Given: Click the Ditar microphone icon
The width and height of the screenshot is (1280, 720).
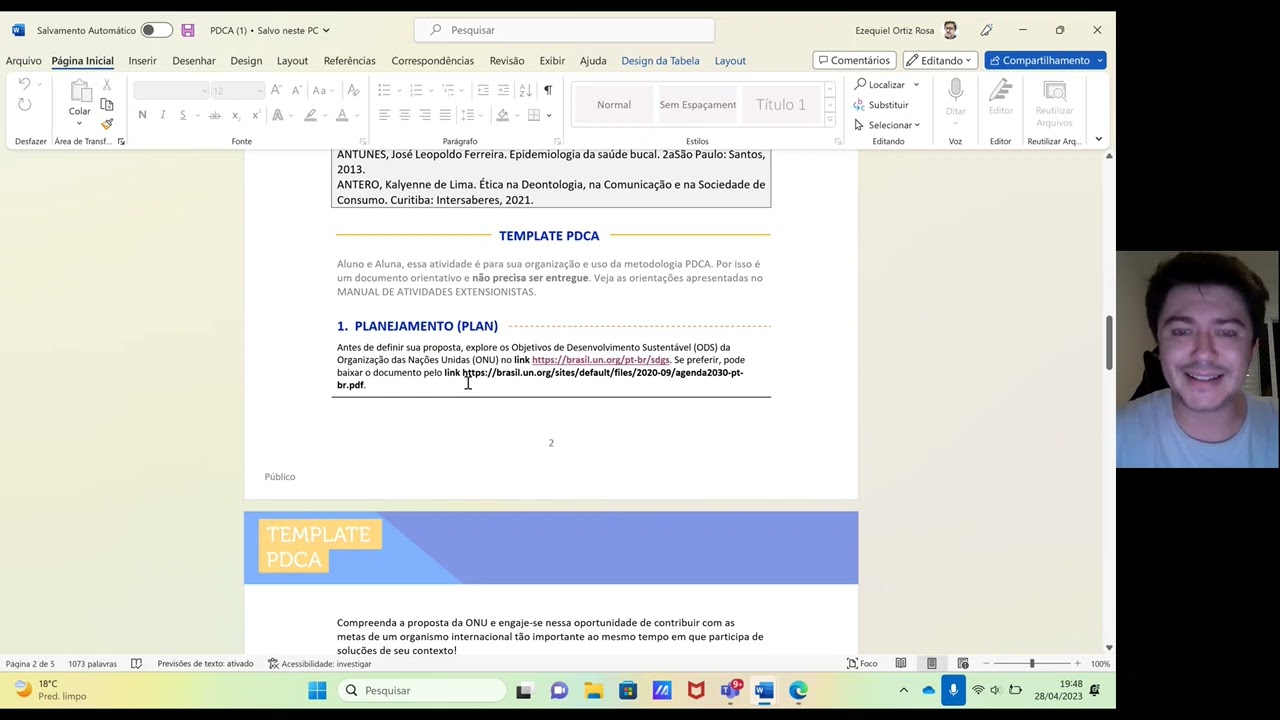Looking at the screenshot, I should tap(955, 92).
